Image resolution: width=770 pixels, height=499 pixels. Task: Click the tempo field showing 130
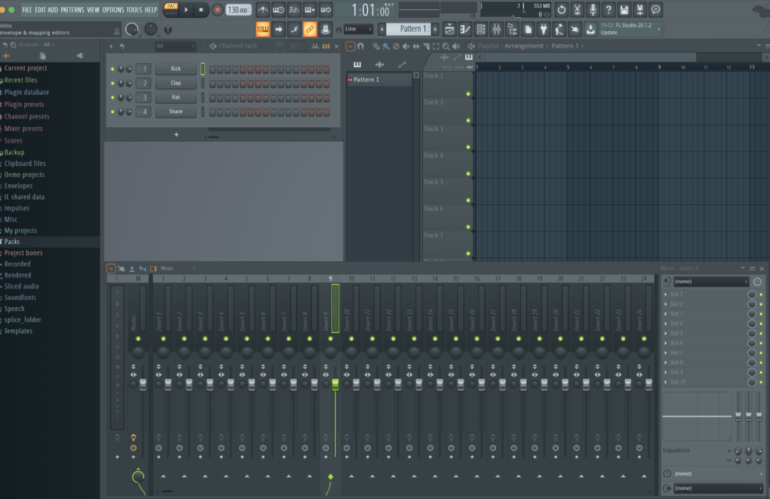[x=239, y=9]
